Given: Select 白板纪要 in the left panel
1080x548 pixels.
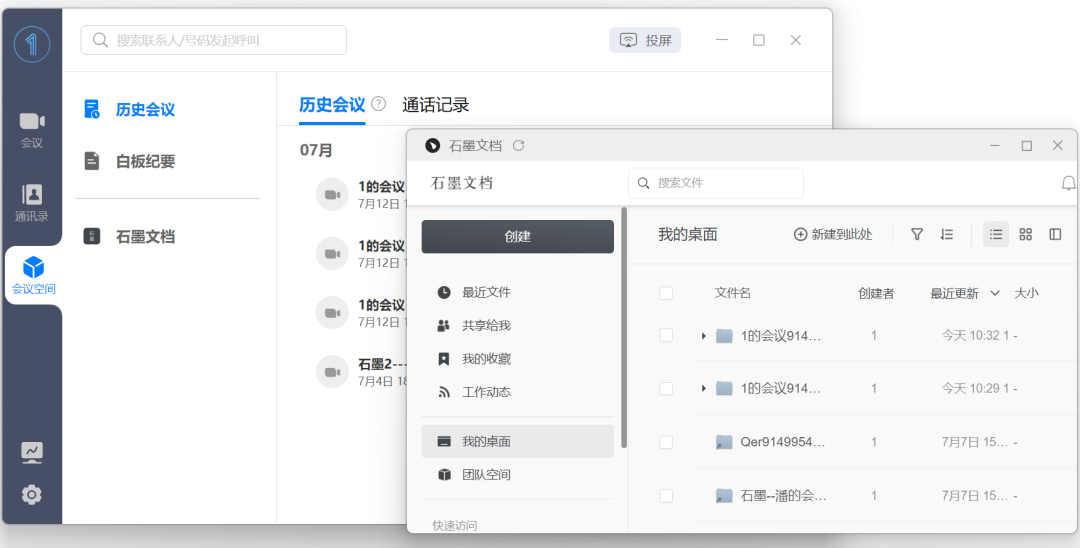Looking at the screenshot, I should tap(145, 161).
